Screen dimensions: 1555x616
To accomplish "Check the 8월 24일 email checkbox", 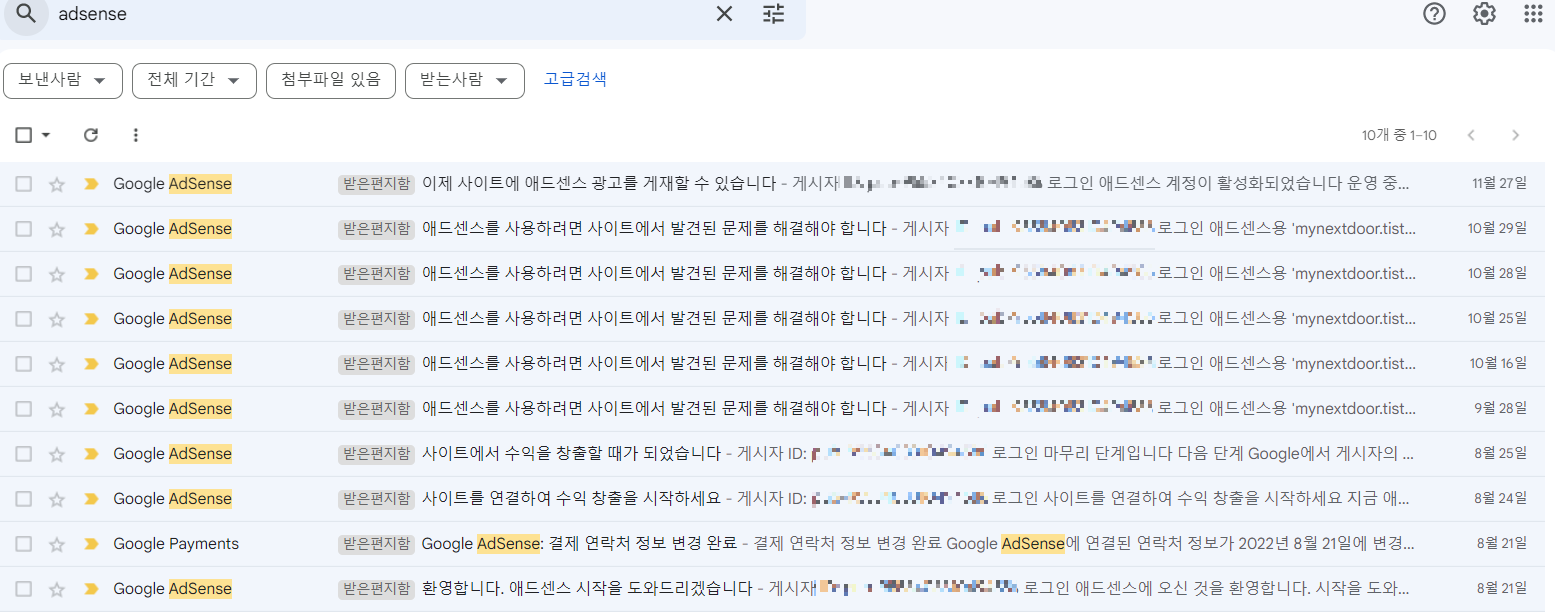I will tap(24, 499).
